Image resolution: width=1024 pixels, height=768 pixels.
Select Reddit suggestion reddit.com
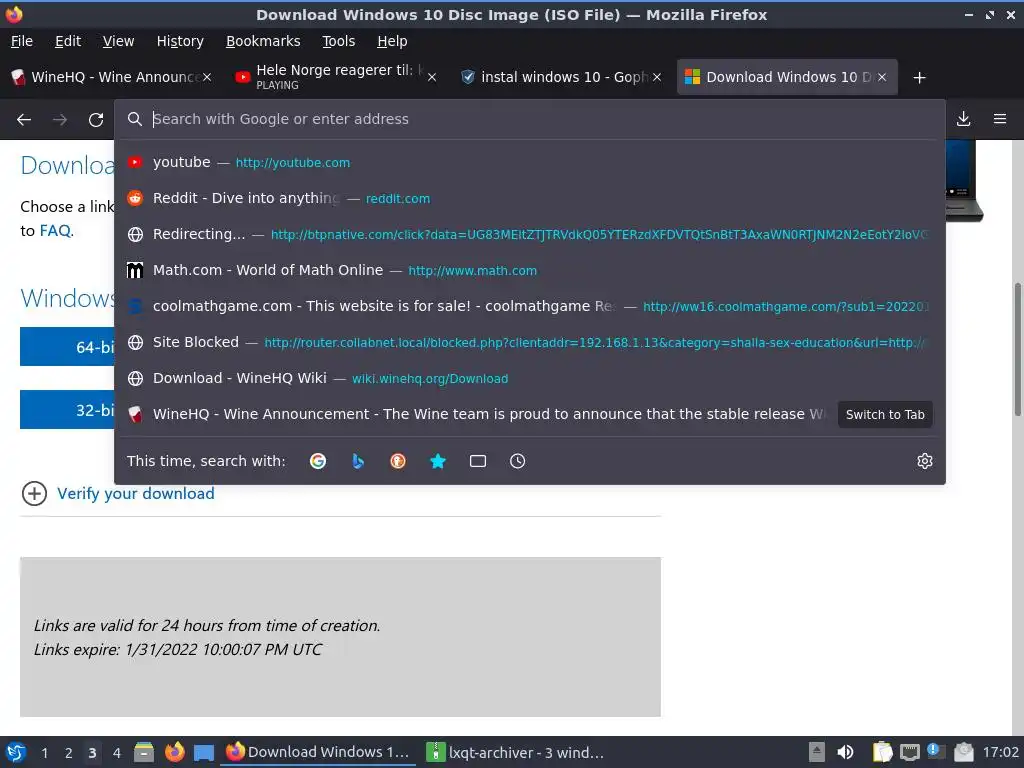(530, 198)
